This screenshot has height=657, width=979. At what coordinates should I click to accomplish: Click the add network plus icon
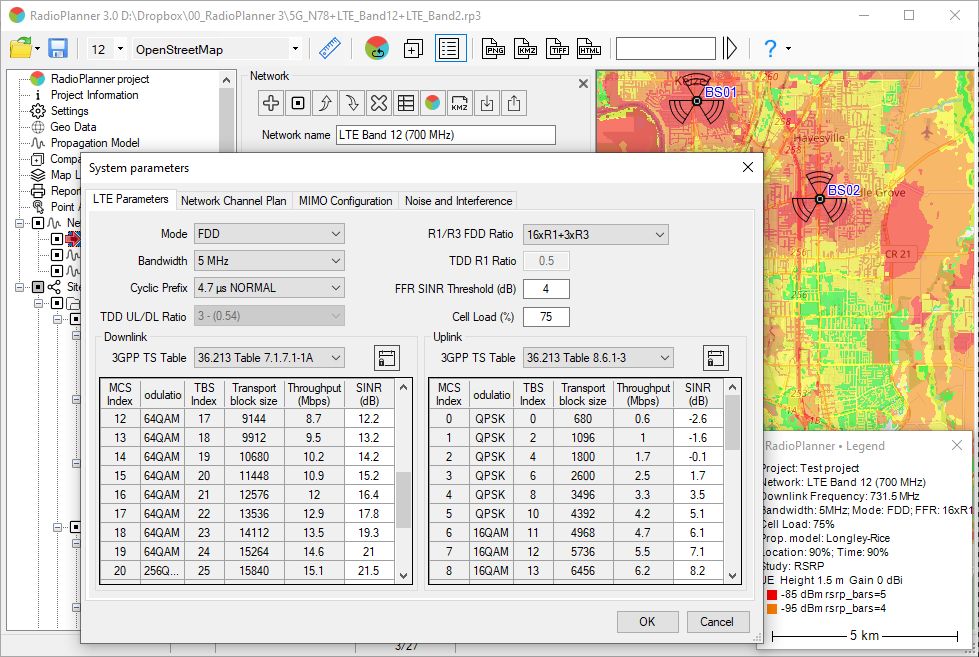point(271,102)
